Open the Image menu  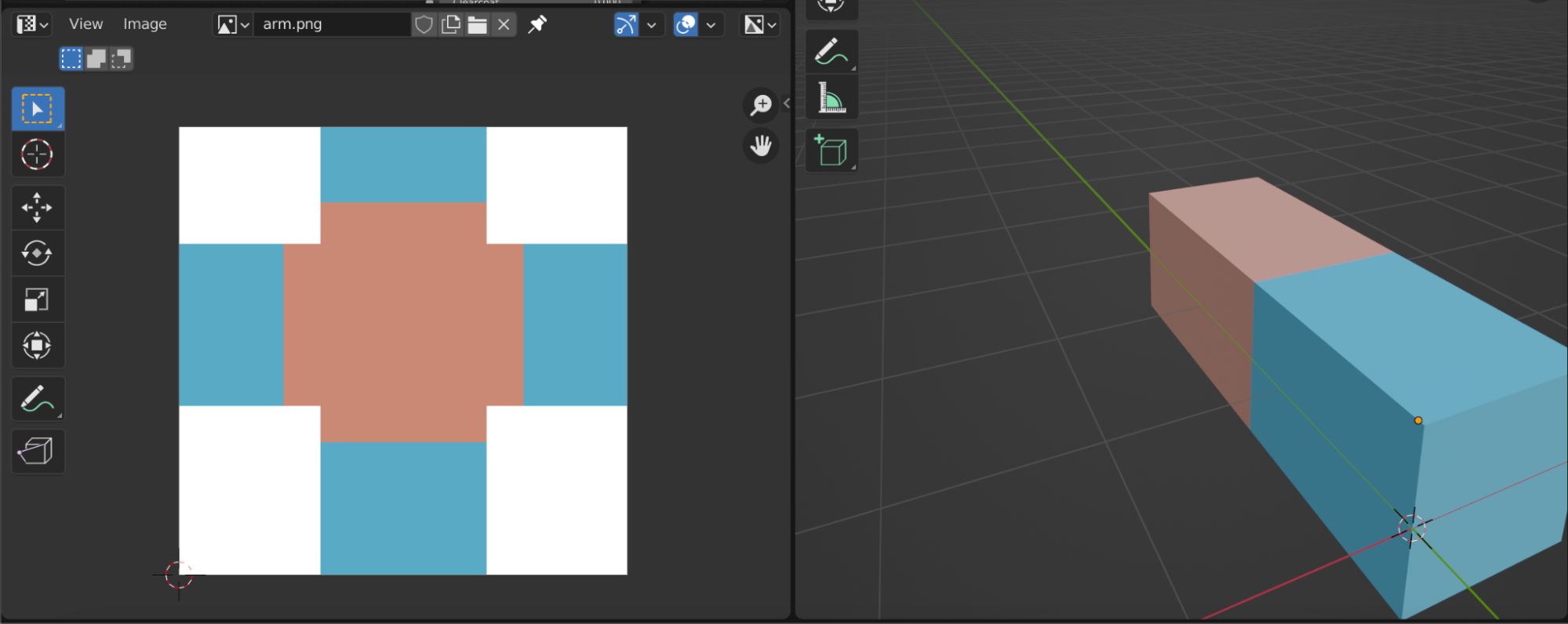tap(145, 24)
